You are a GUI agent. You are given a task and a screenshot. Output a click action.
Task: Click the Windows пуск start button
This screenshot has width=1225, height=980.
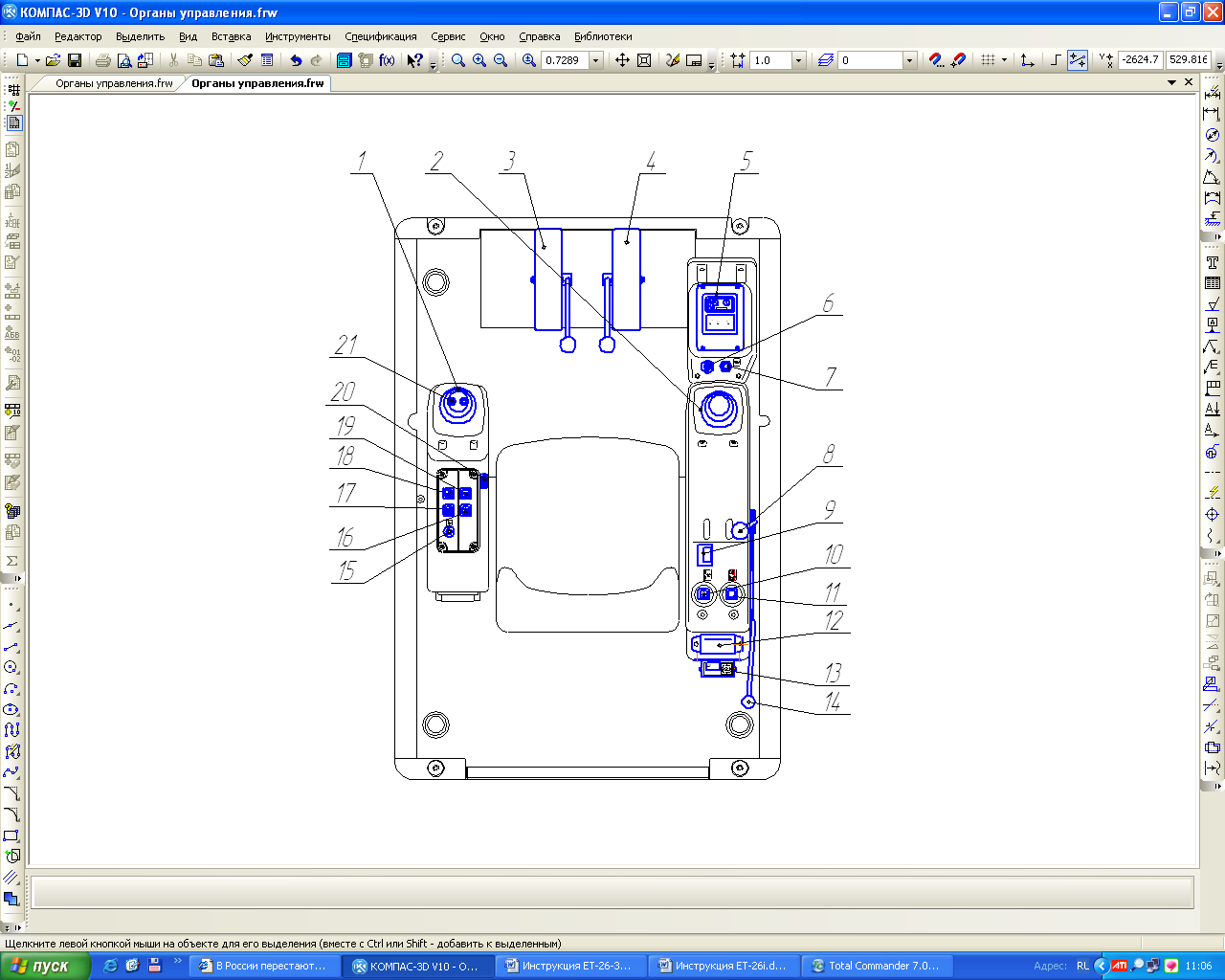pyautogui.click(x=45, y=966)
